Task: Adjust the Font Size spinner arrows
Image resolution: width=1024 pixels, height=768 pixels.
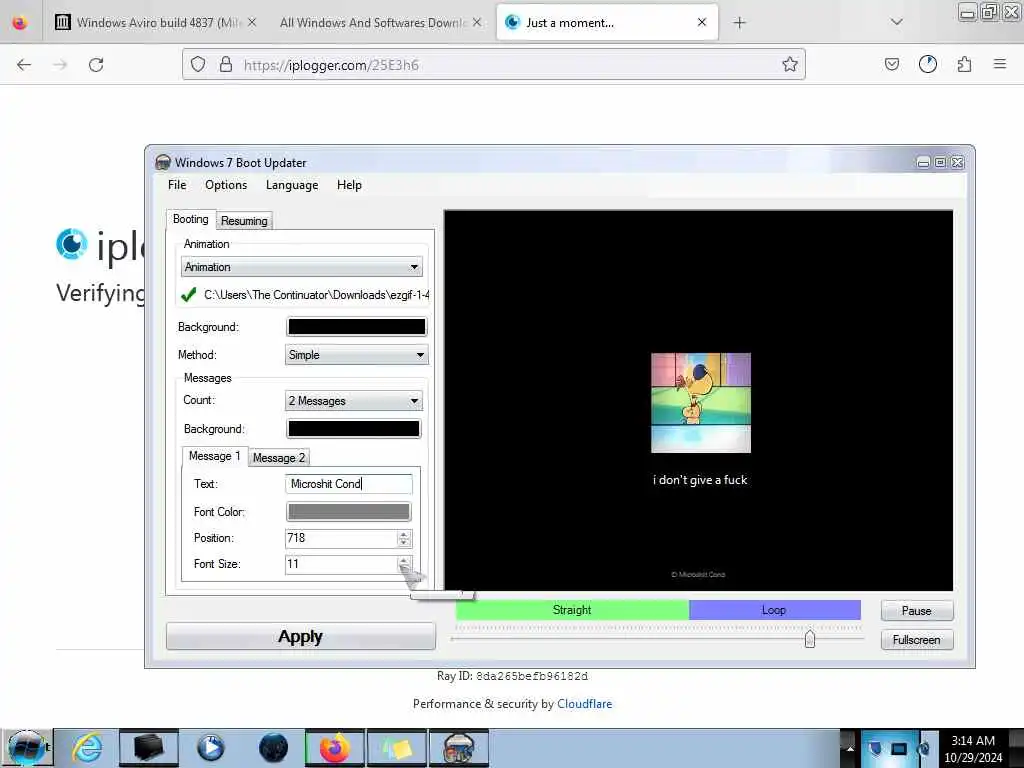Action: click(x=404, y=564)
